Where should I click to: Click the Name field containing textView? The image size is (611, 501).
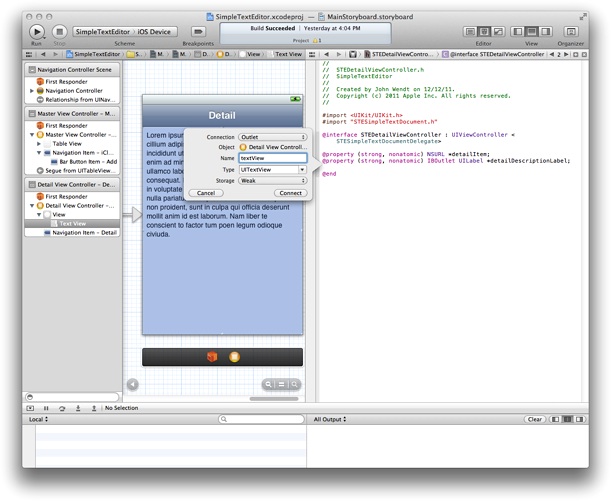(272, 158)
